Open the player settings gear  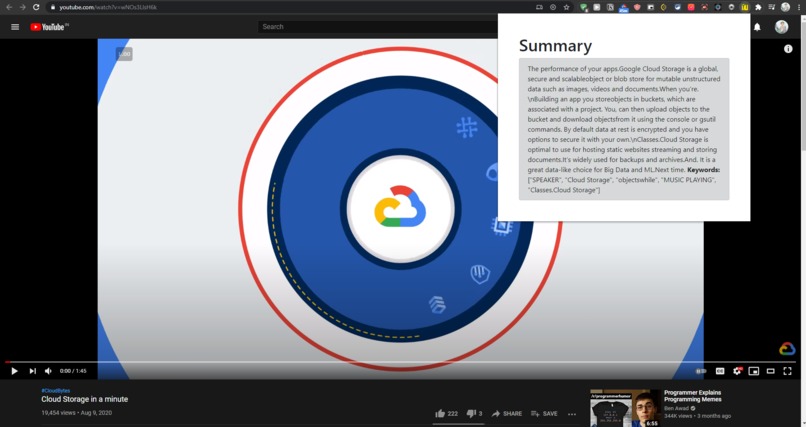[737, 371]
